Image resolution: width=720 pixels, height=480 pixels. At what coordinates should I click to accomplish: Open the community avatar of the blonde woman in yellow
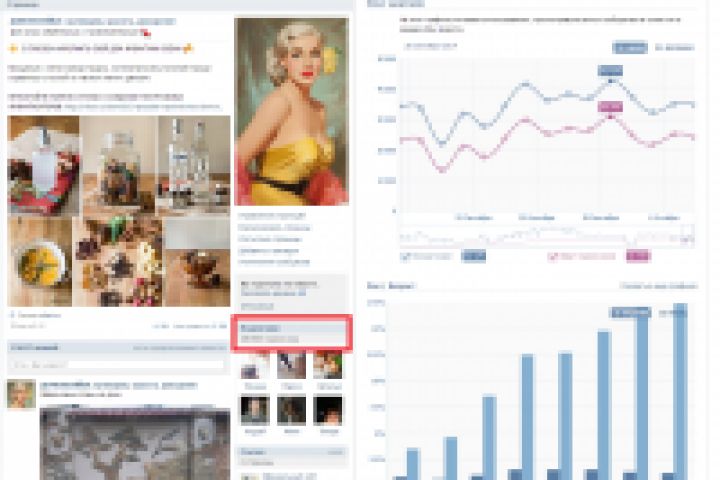click(x=292, y=111)
